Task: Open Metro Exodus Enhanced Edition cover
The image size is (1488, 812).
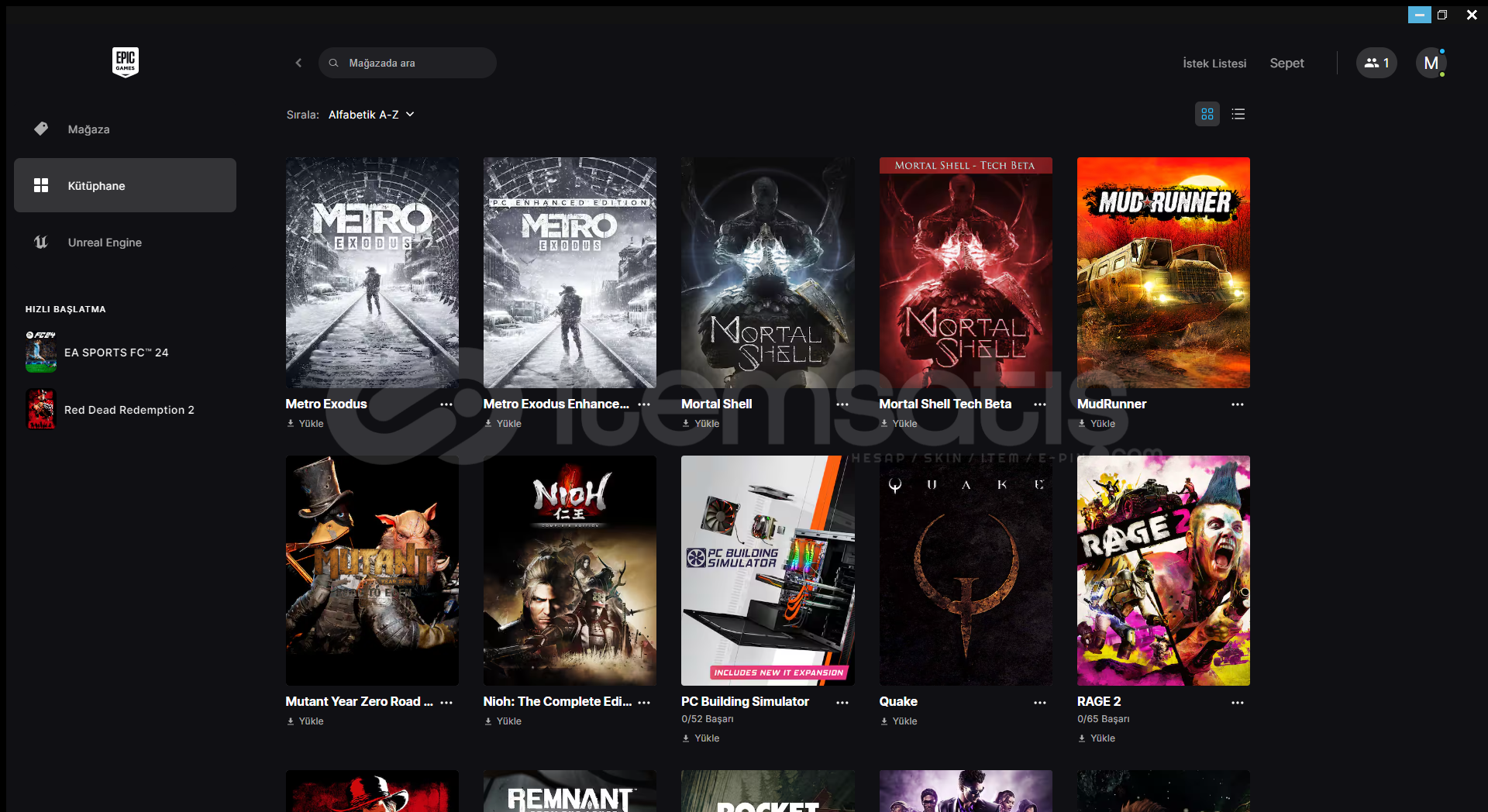Action: tap(570, 273)
